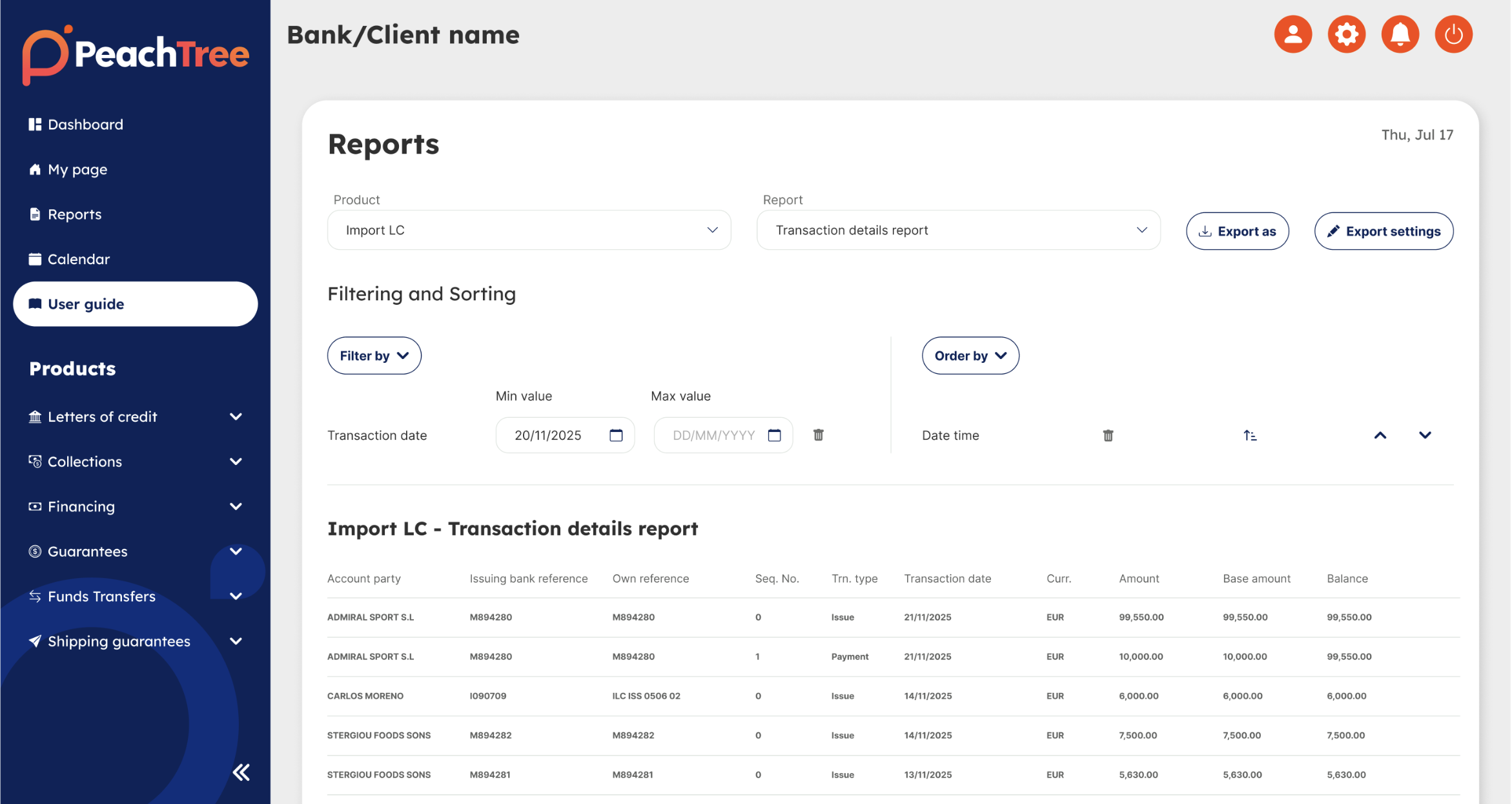This screenshot has width=1512, height=804.
Task: Click the Export as button
Action: (1237, 231)
